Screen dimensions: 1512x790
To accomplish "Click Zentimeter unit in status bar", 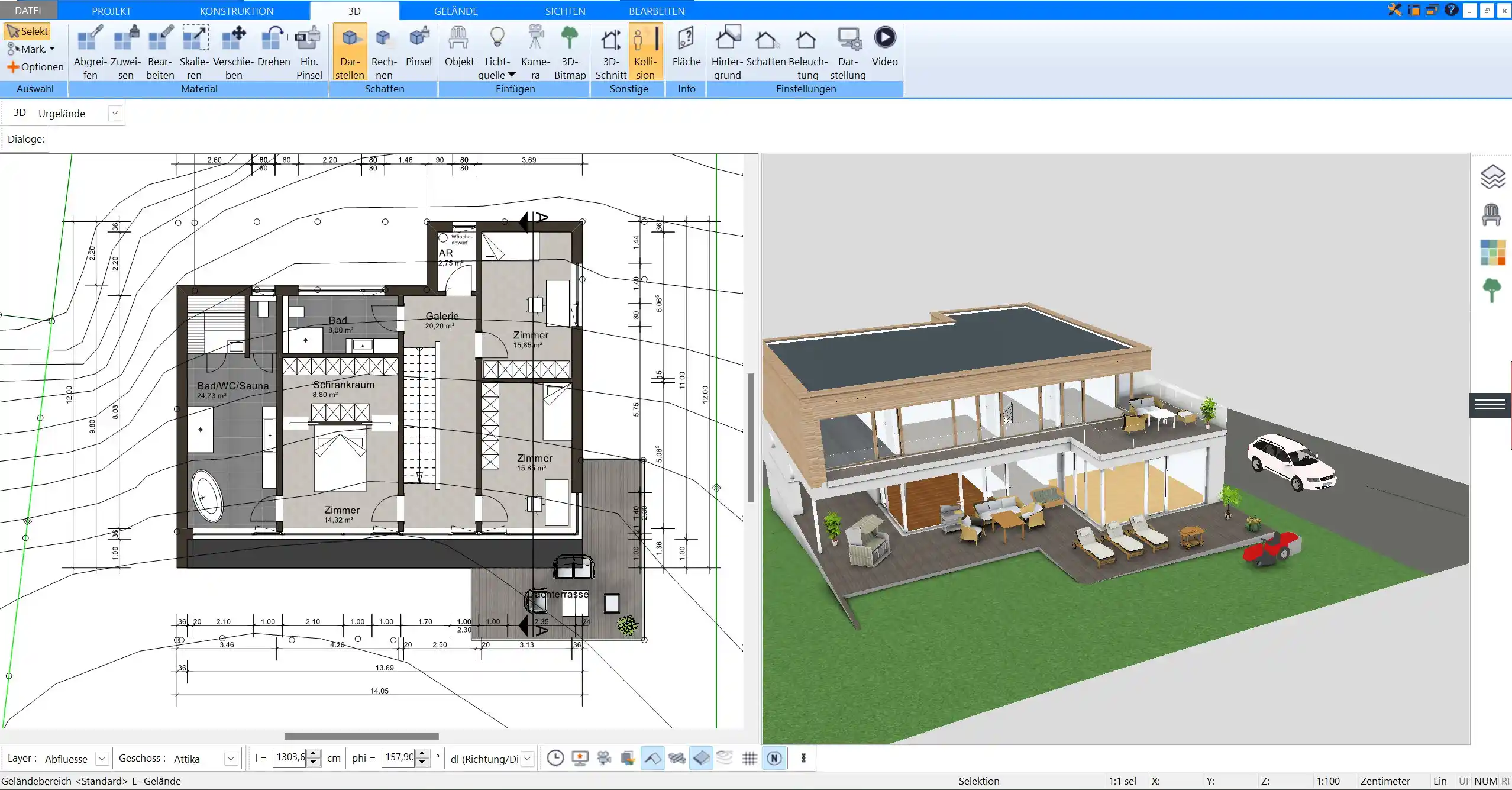I will pos(1385,781).
